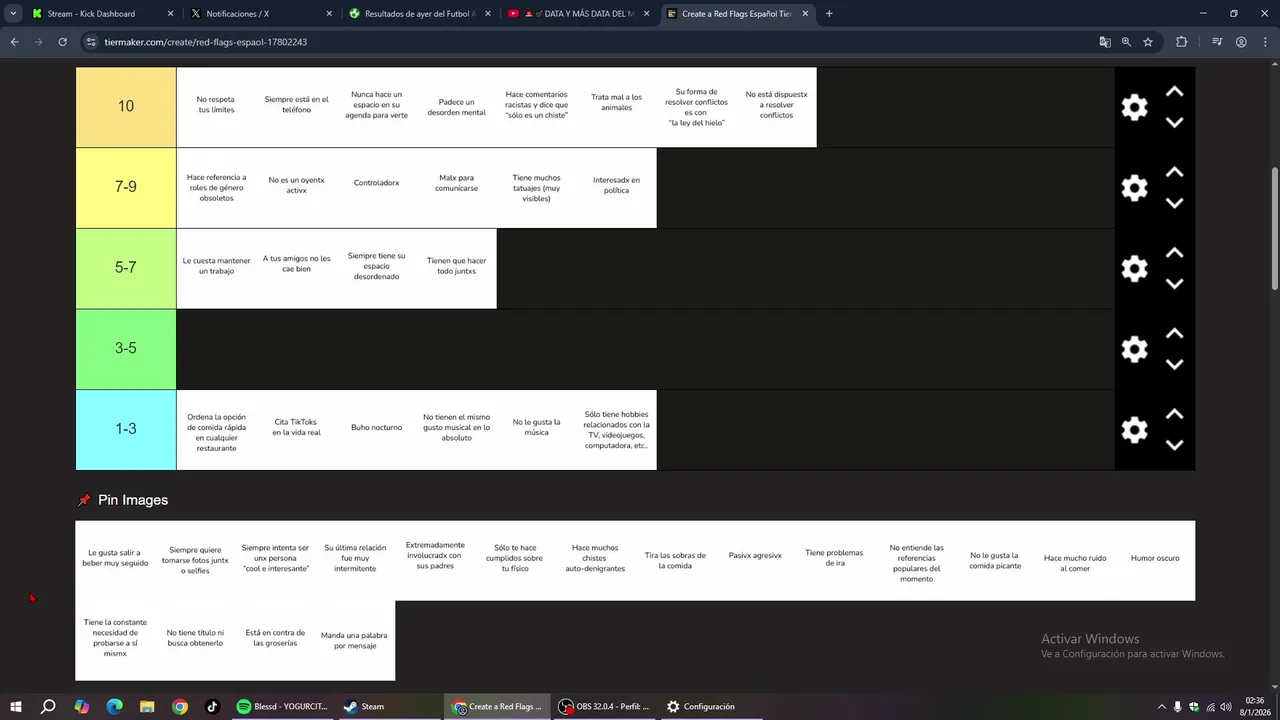Select 'Cita TikToks en la vida real' card
The width and height of the screenshot is (1280, 720).
point(296,429)
